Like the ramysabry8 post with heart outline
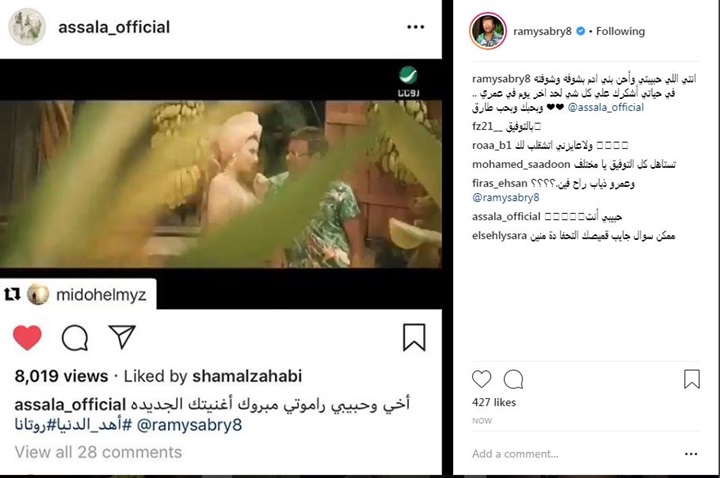The image size is (720, 478). click(482, 379)
